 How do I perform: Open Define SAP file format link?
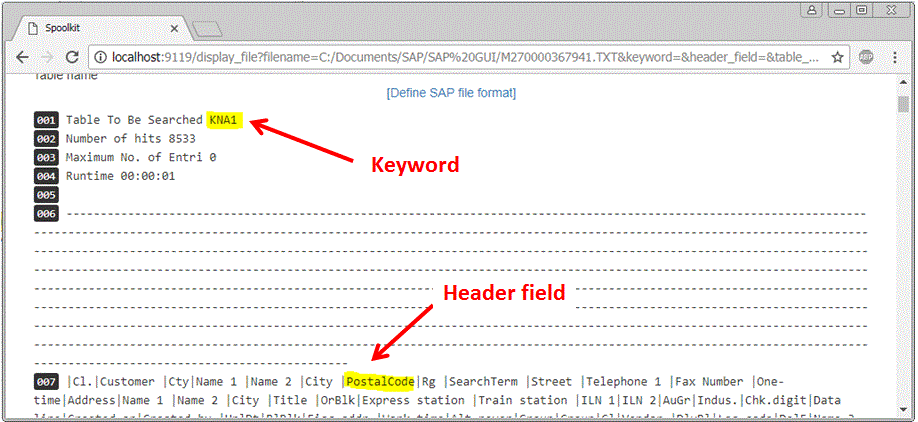[x=451, y=93]
